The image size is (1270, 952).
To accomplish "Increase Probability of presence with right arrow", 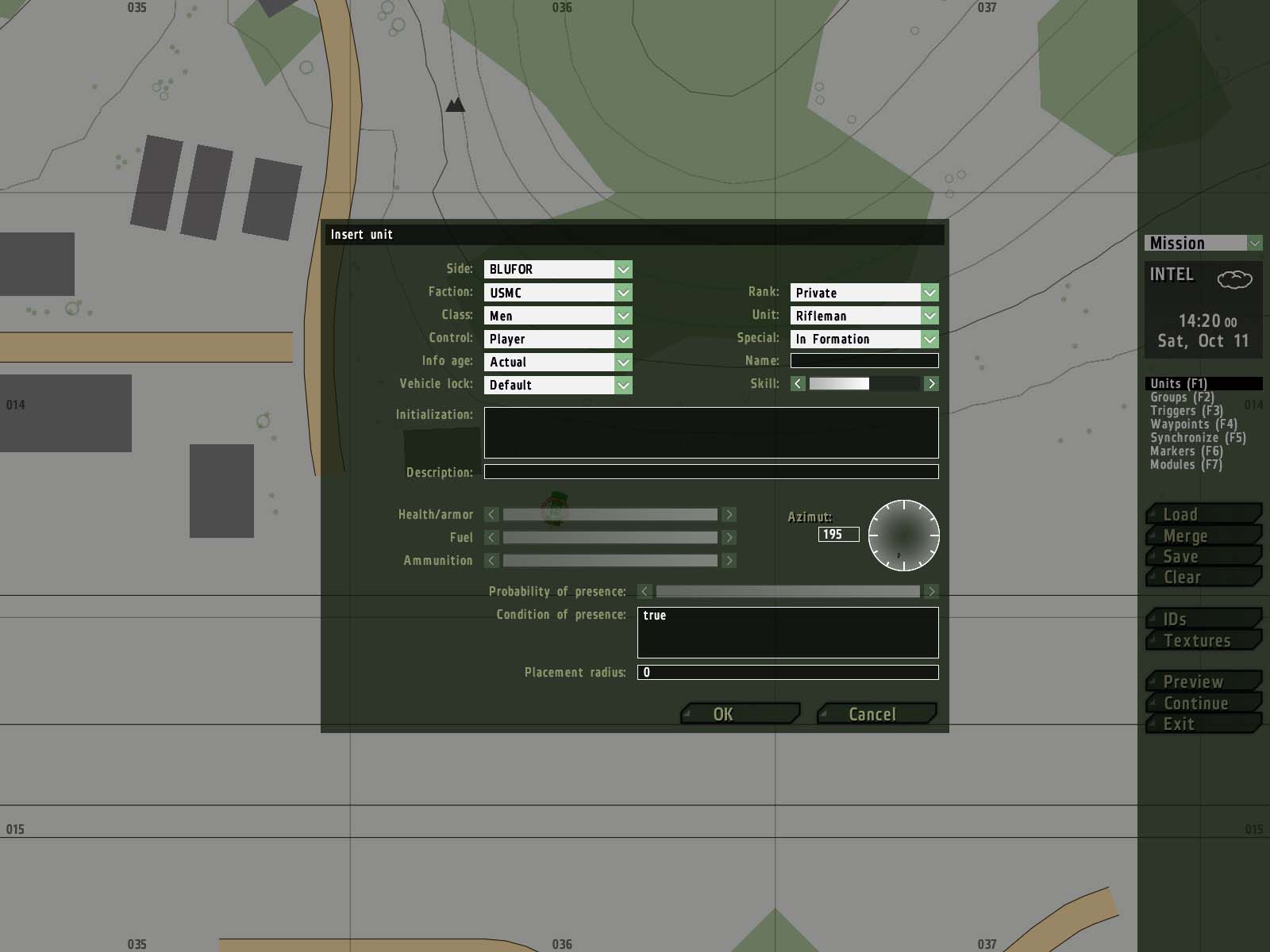I will point(931,592).
